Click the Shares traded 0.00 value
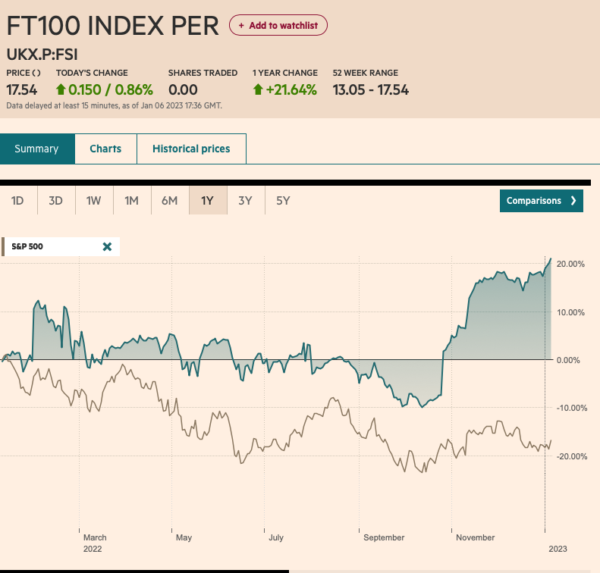Image resolution: width=600 pixels, height=573 pixels. point(183,90)
